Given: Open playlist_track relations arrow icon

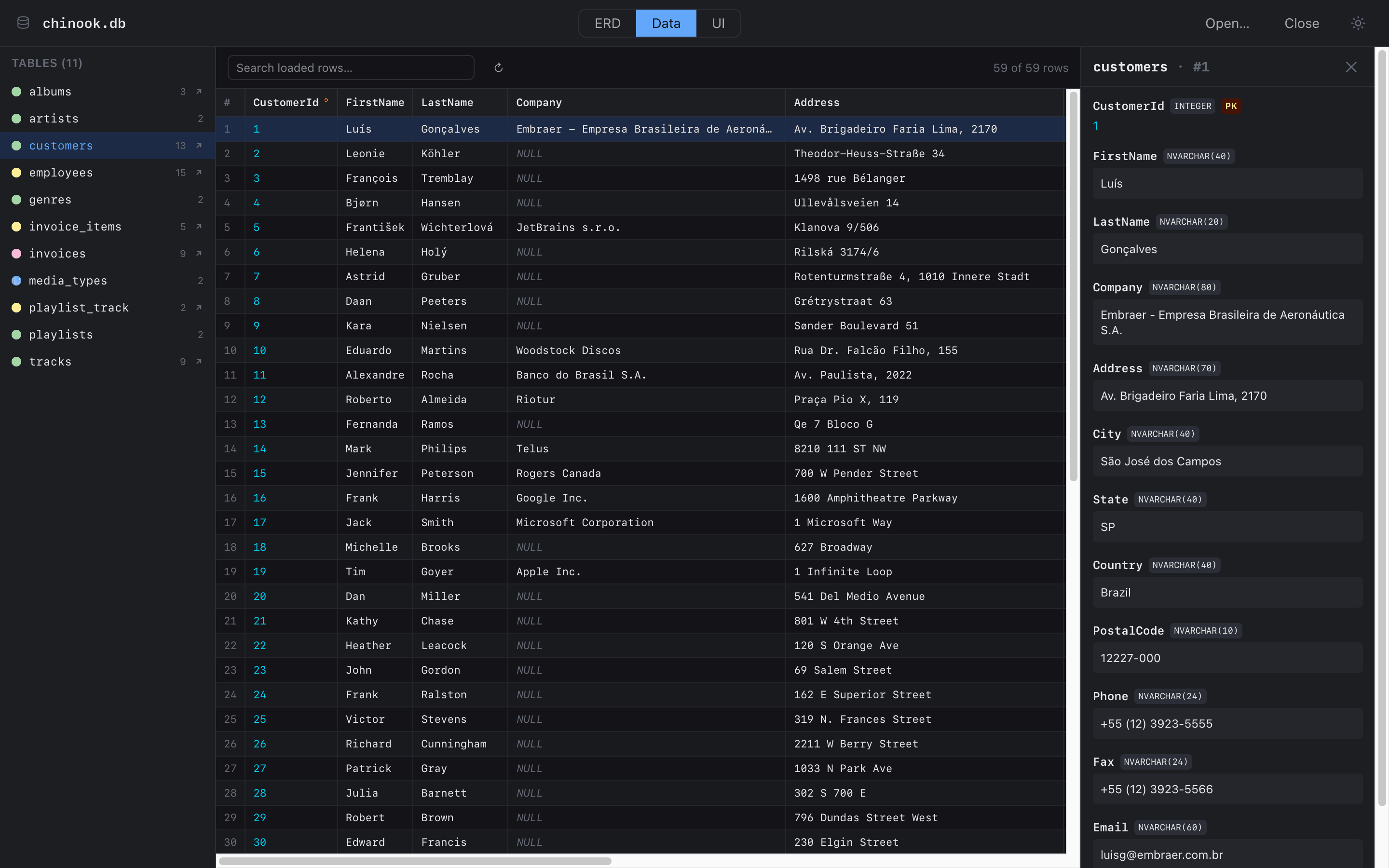Looking at the screenshot, I should point(199,307).
